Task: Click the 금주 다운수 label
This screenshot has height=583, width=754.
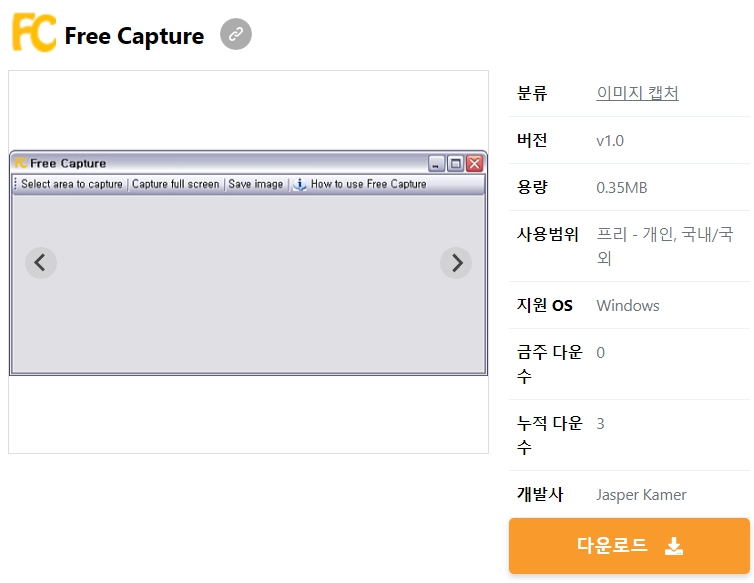Action: 550,364
